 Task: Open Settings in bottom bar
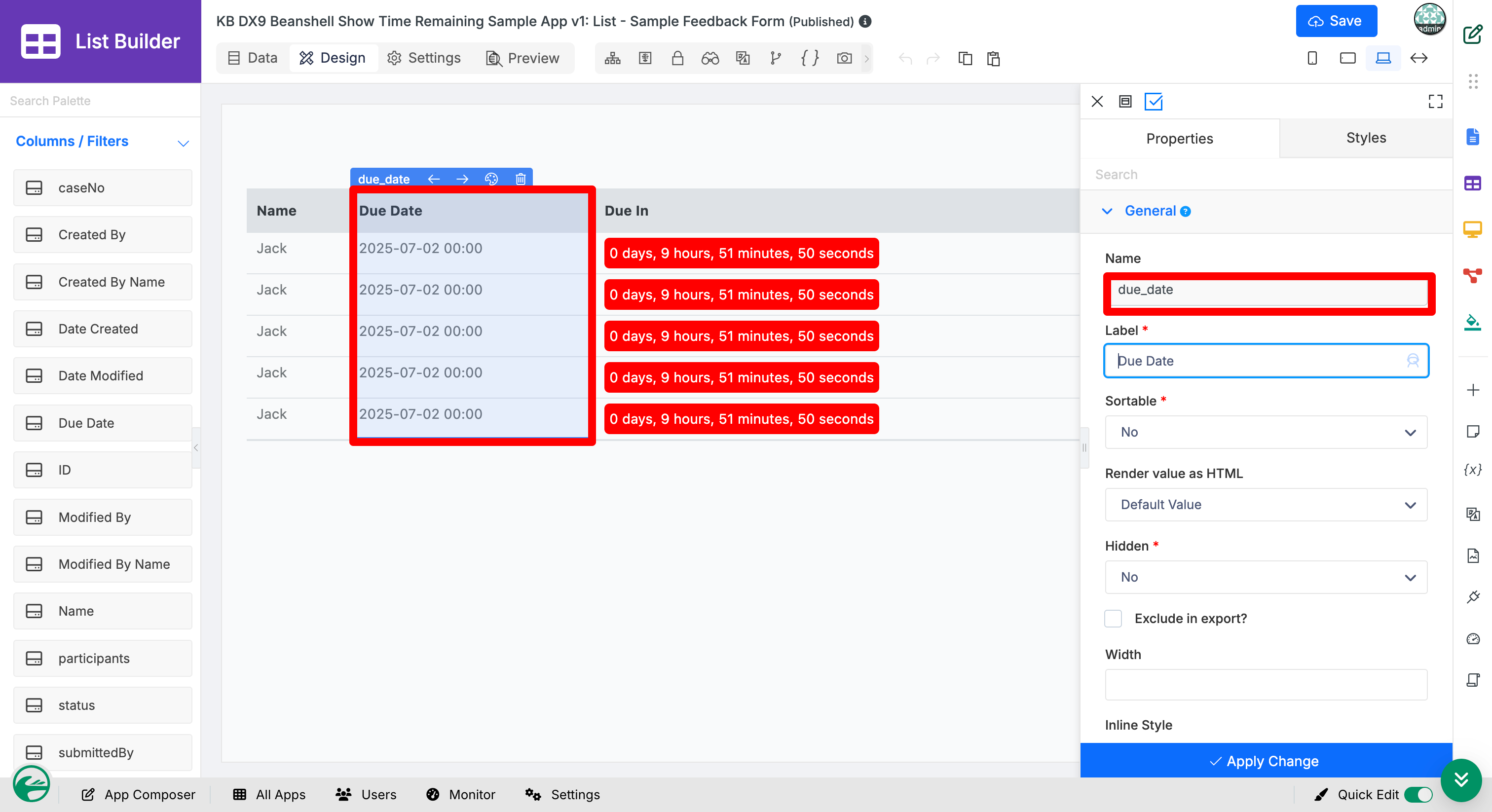562,794
